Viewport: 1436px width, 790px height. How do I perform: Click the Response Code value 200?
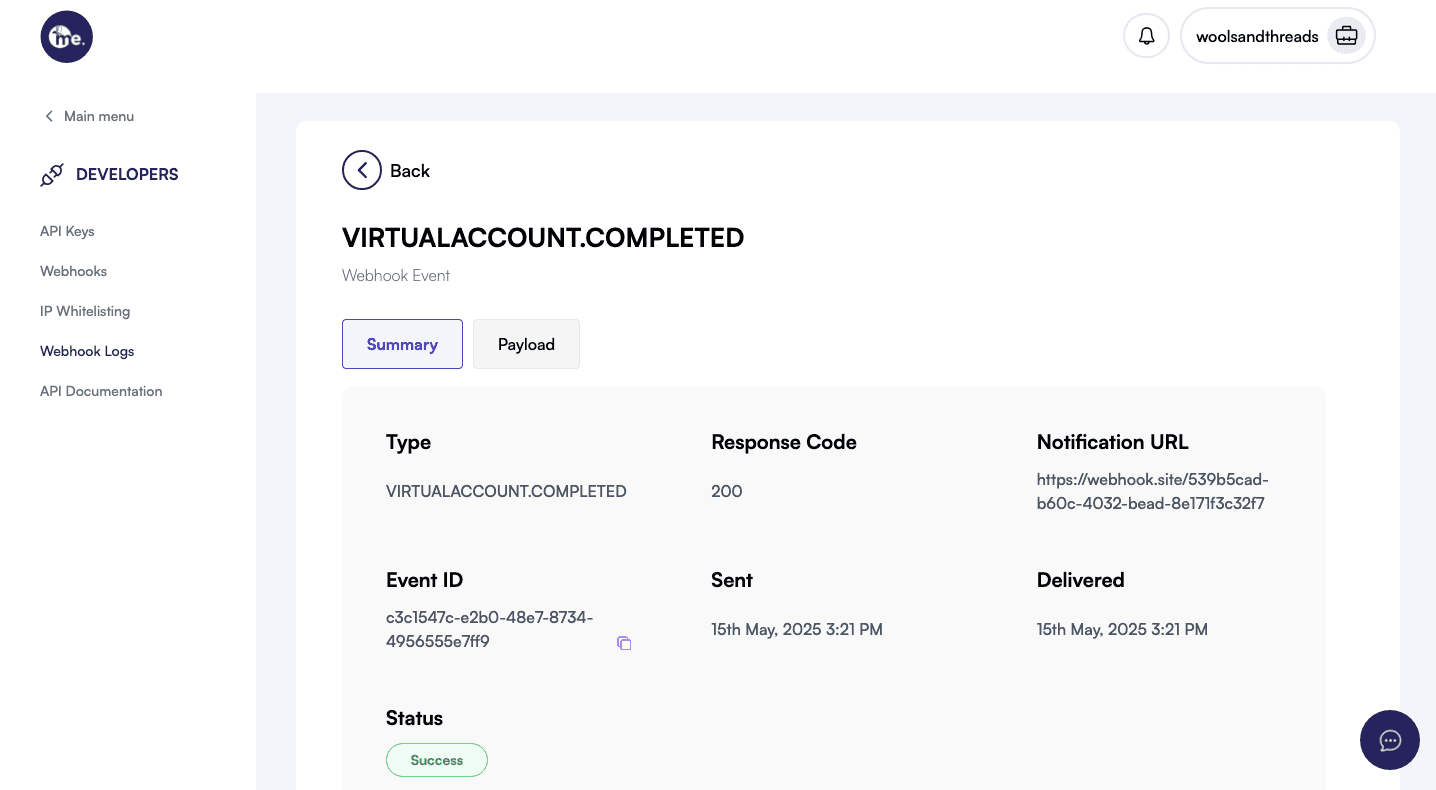(x=727, y=491)
